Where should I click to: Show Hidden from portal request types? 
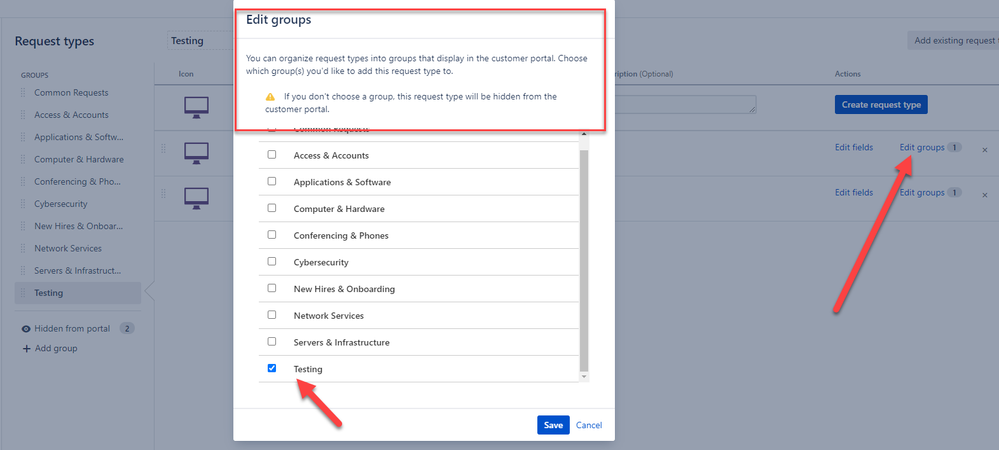pyautogui.click(x=72, y=329)
